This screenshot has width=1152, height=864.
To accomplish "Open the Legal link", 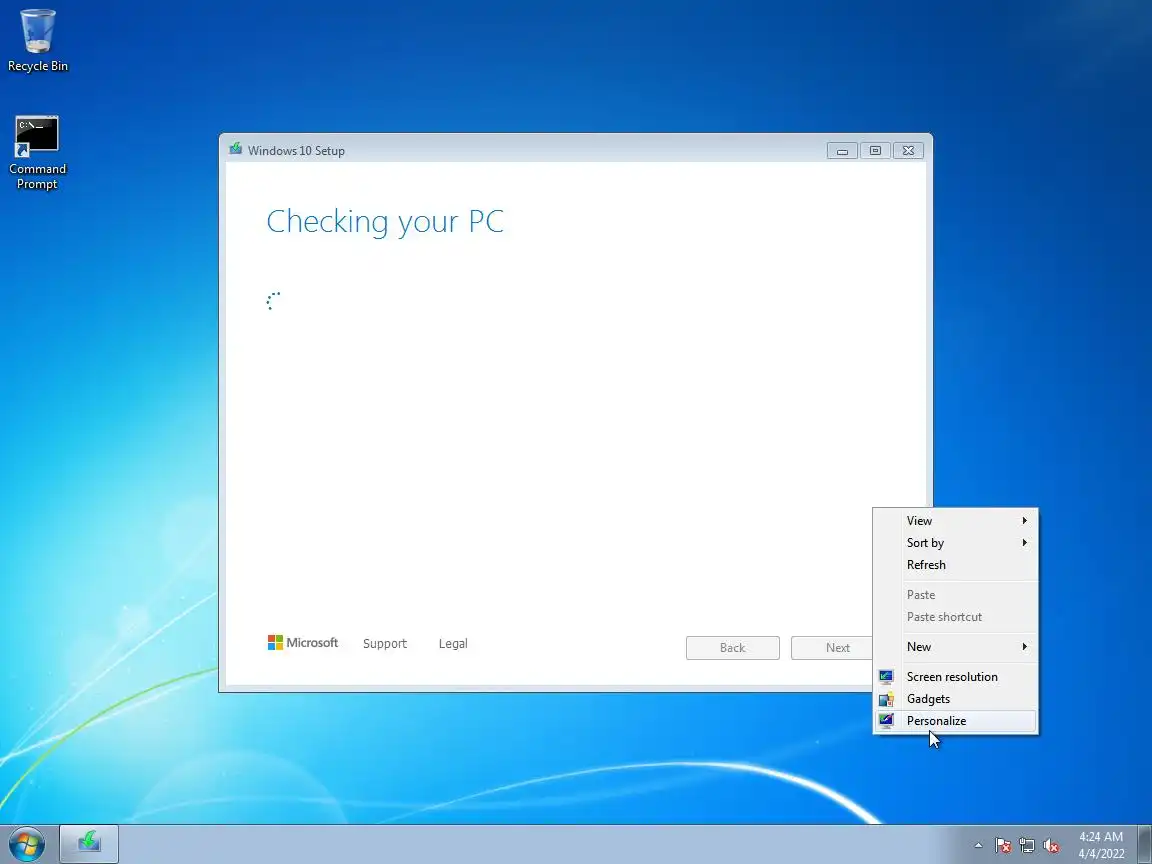I will coord(453,644).
